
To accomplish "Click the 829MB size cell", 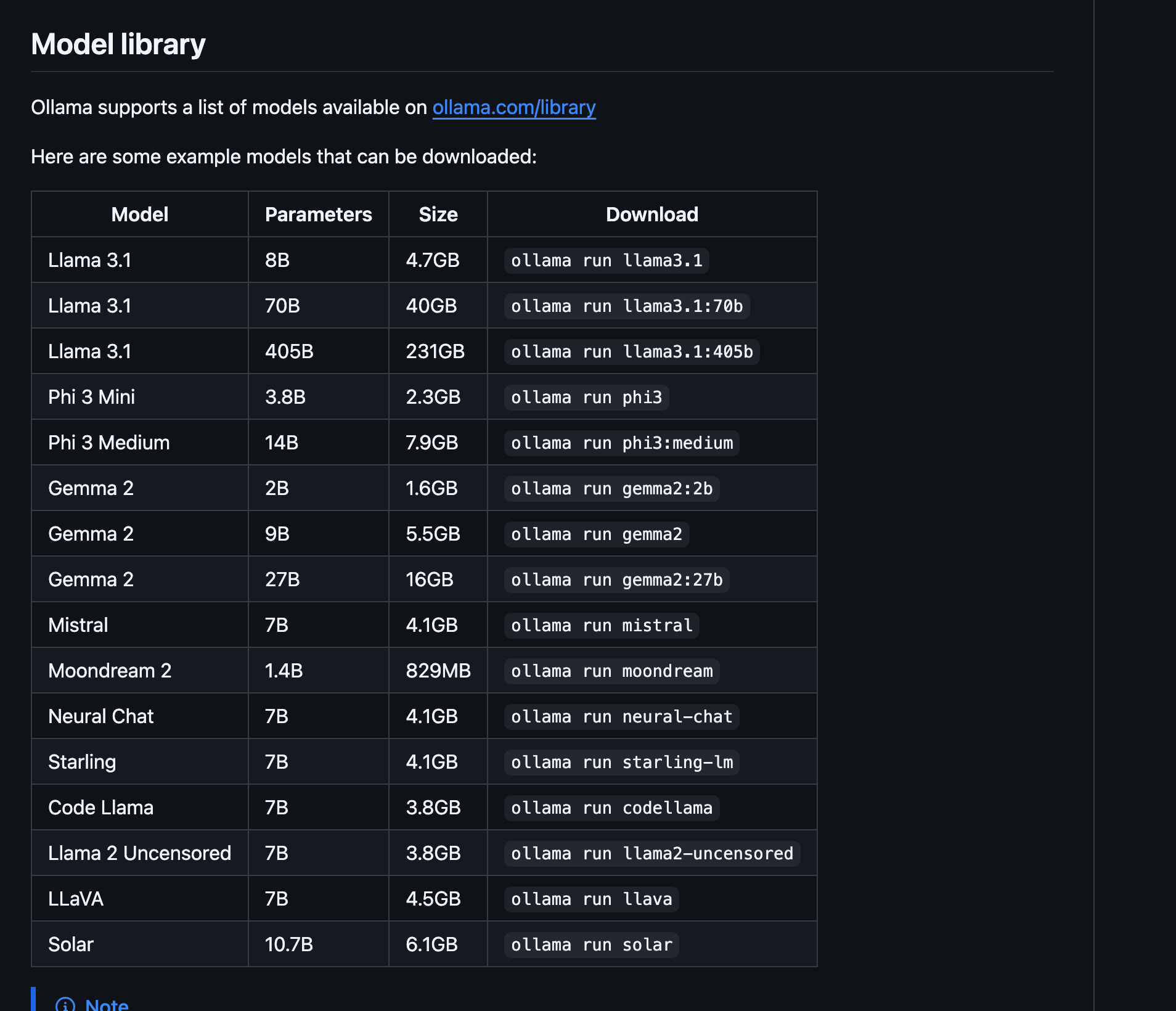I will click(x=438, y=671).
